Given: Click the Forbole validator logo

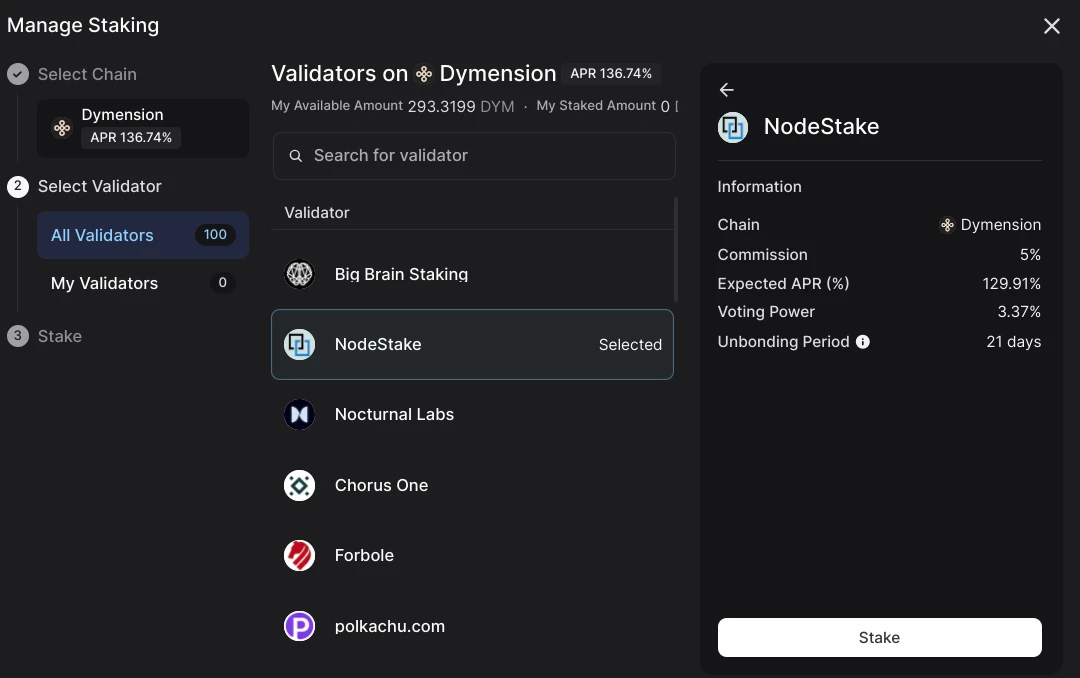Looking at the screenshot, I should click(300, 556).
